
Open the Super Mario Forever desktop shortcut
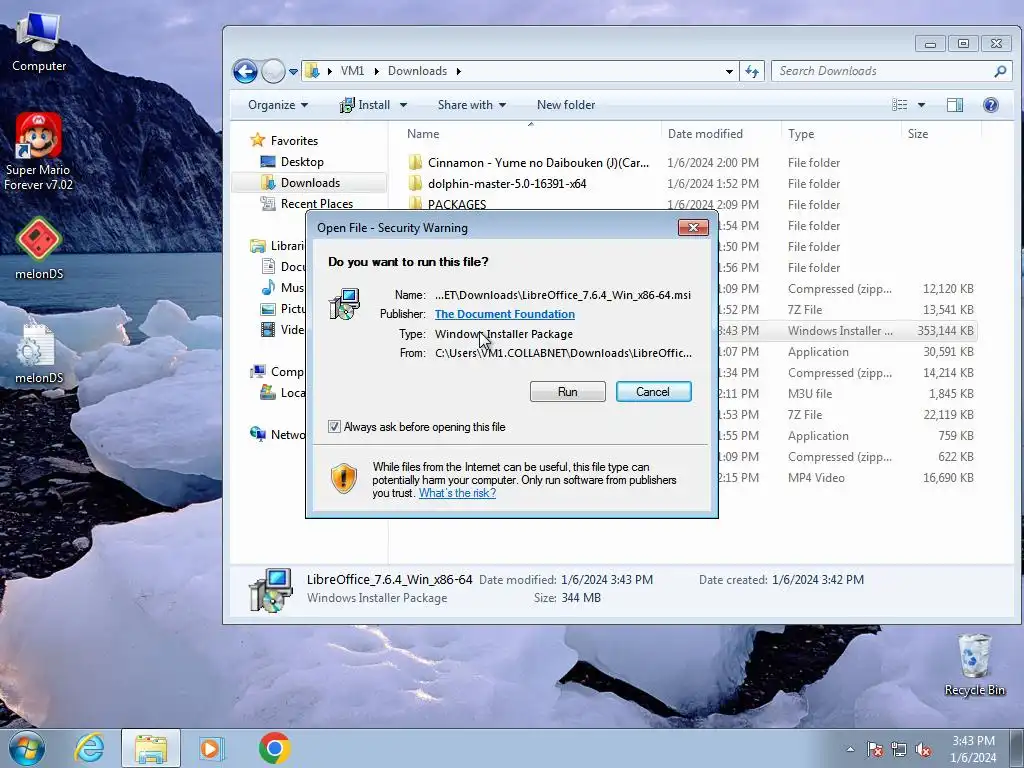39,152
